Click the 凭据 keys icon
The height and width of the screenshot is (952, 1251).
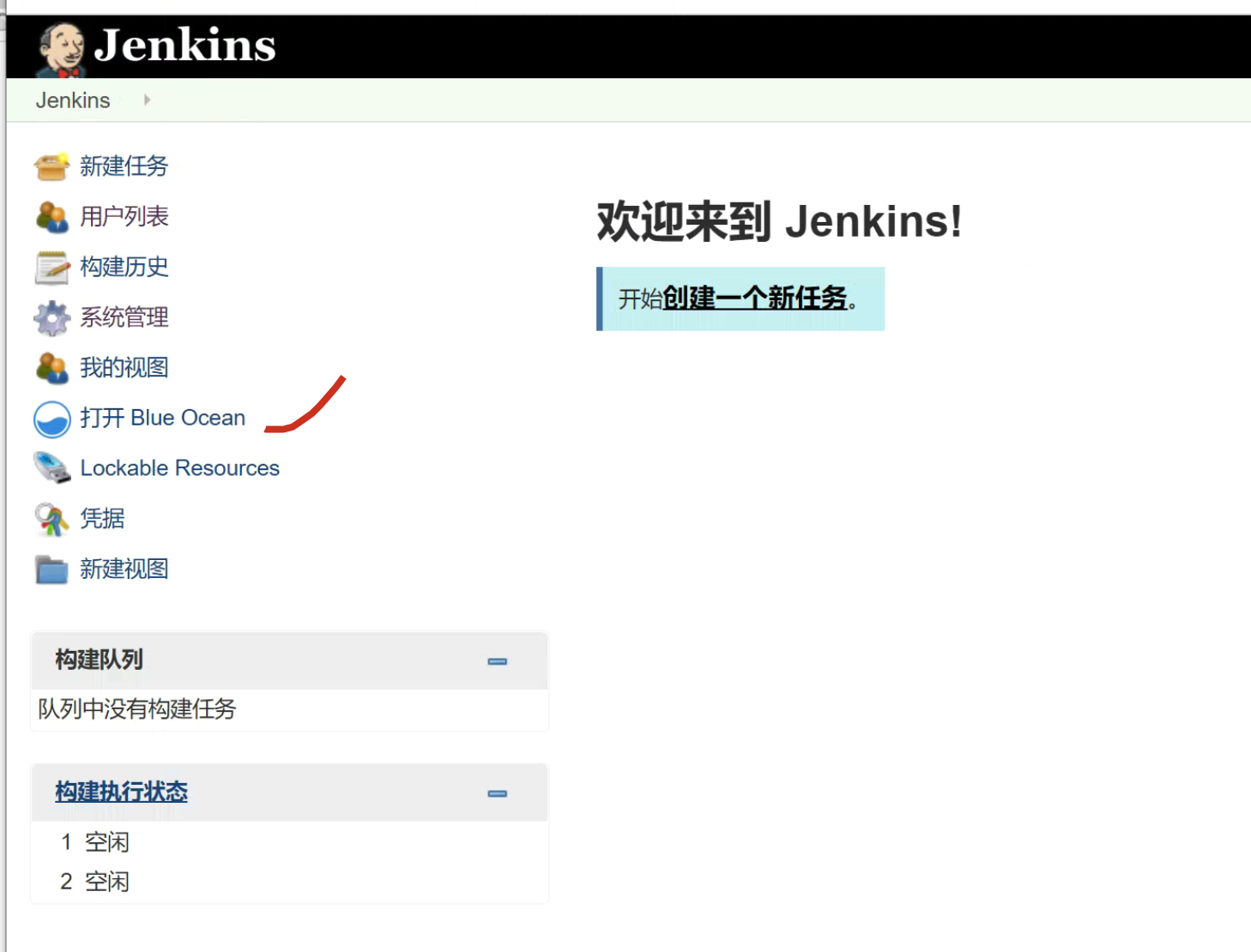coord(51,519)
